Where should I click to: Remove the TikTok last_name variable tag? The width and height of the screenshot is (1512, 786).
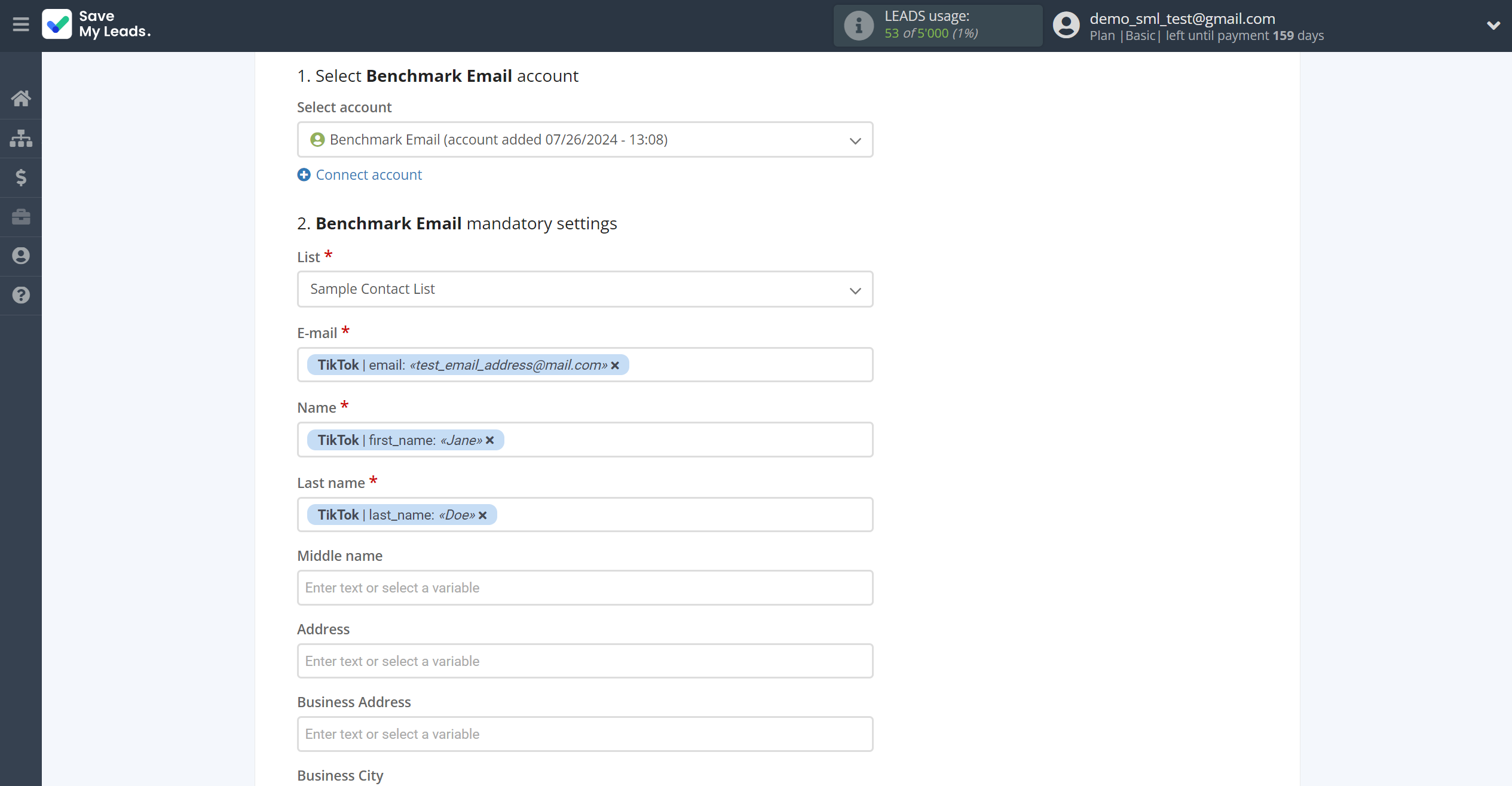pyautogui.click(x=482, y=515)
